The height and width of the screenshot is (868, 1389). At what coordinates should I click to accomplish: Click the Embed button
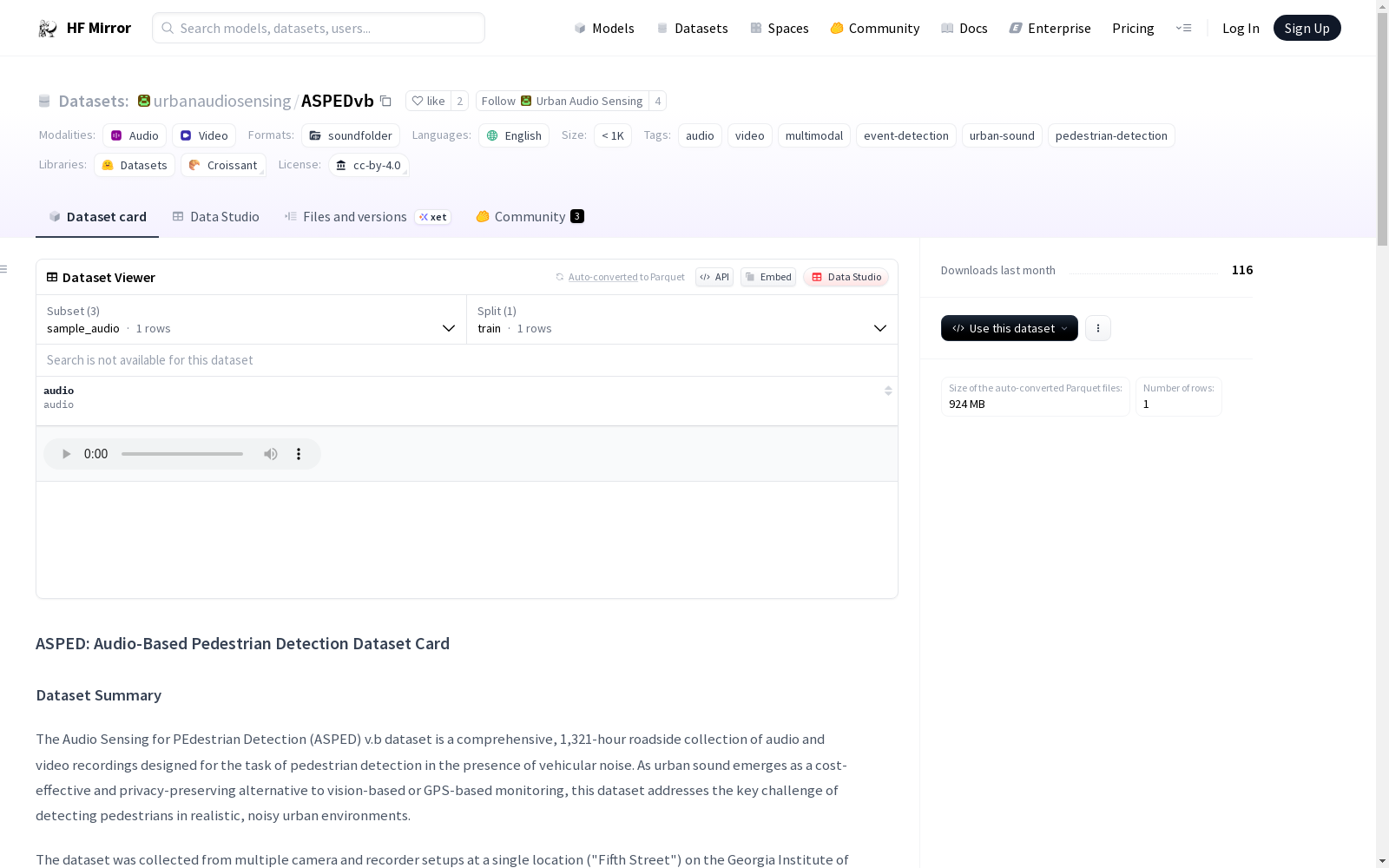point(768,277)
